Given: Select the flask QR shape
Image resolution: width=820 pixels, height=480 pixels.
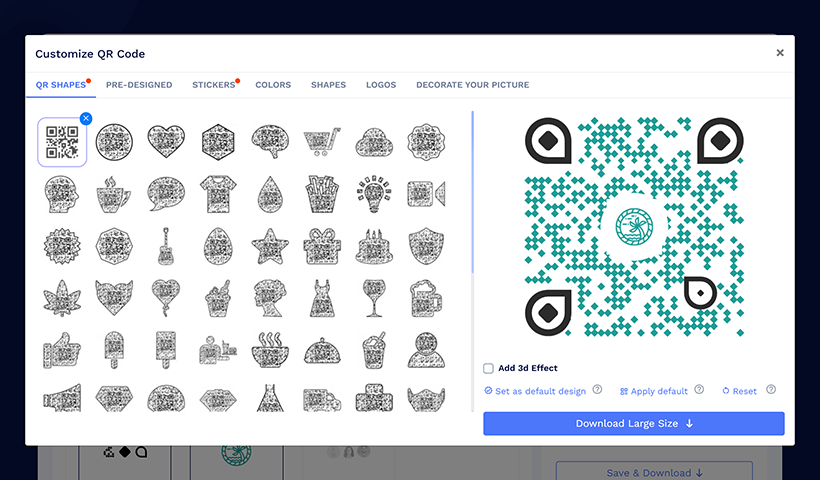Looking at the screenshot, I should [x=270, y=398].
